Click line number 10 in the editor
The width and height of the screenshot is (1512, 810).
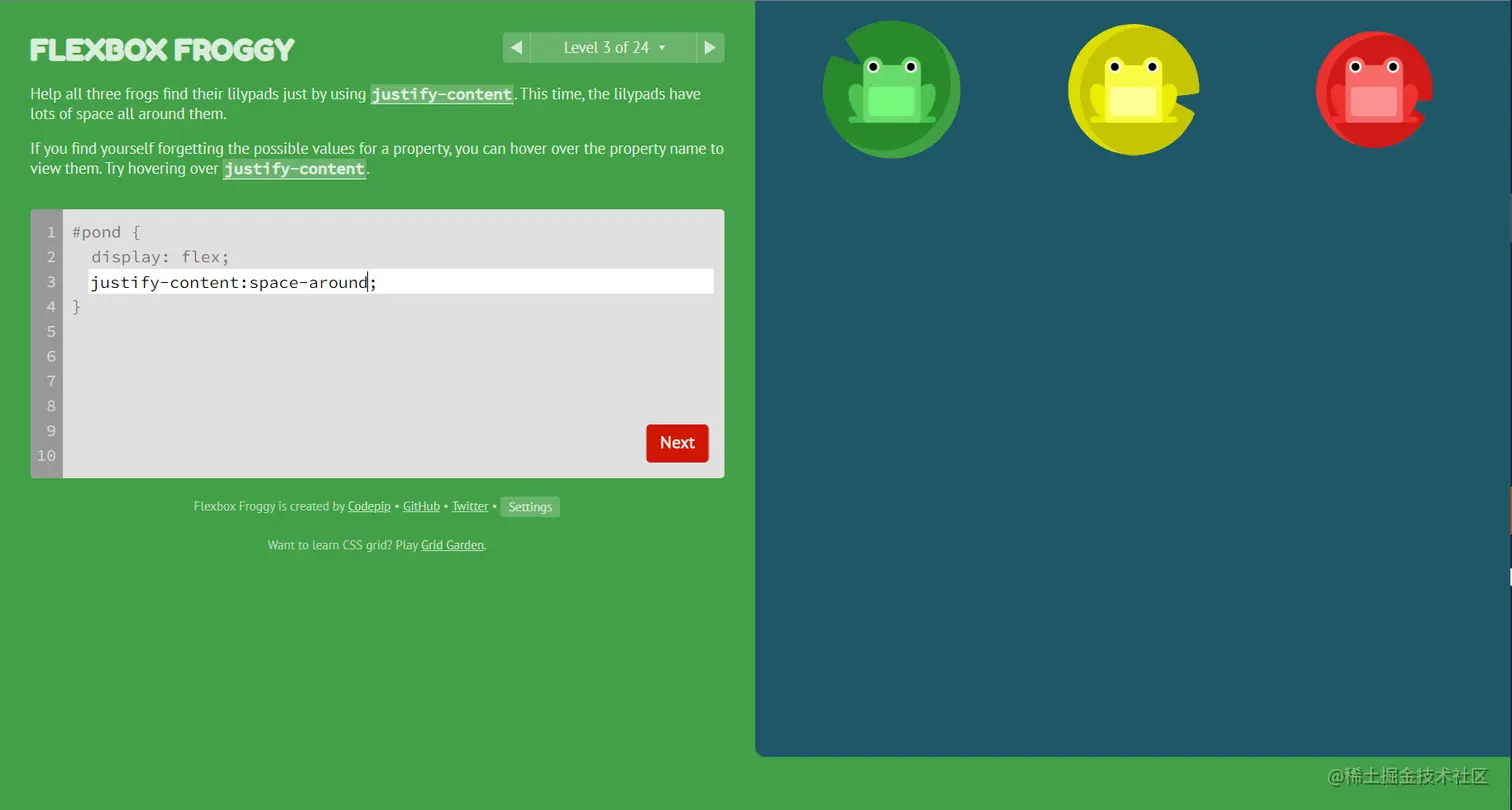46,456
